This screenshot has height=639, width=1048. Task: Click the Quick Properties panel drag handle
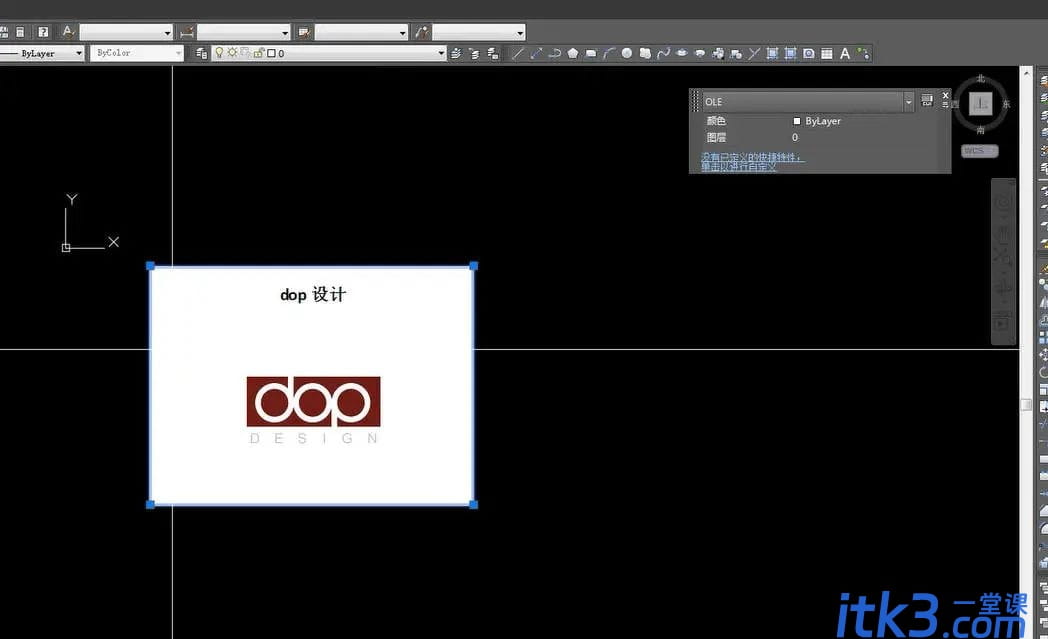point(696,102)
